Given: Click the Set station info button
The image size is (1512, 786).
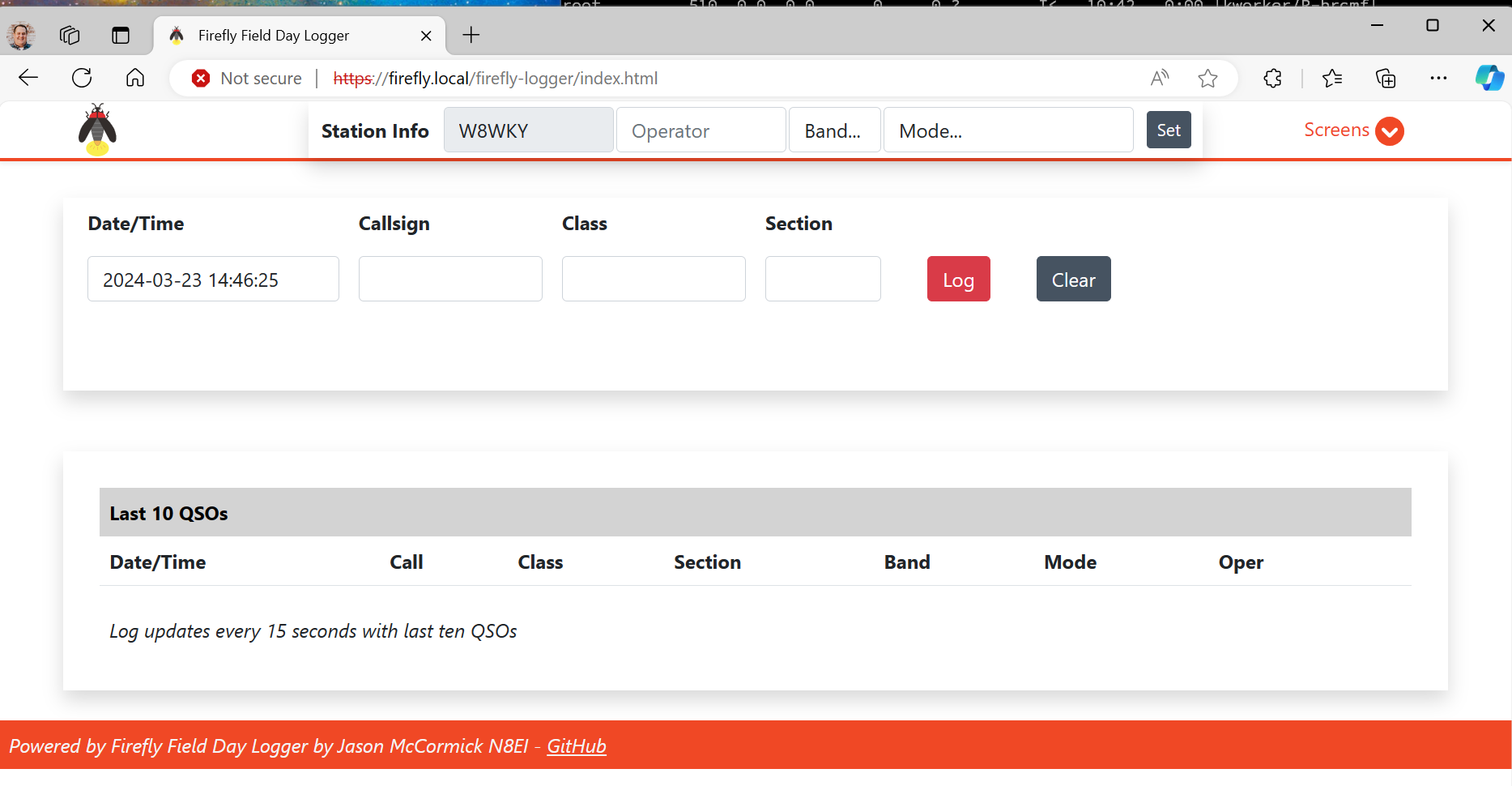Looking at the screenshot, I should 1168,130.
